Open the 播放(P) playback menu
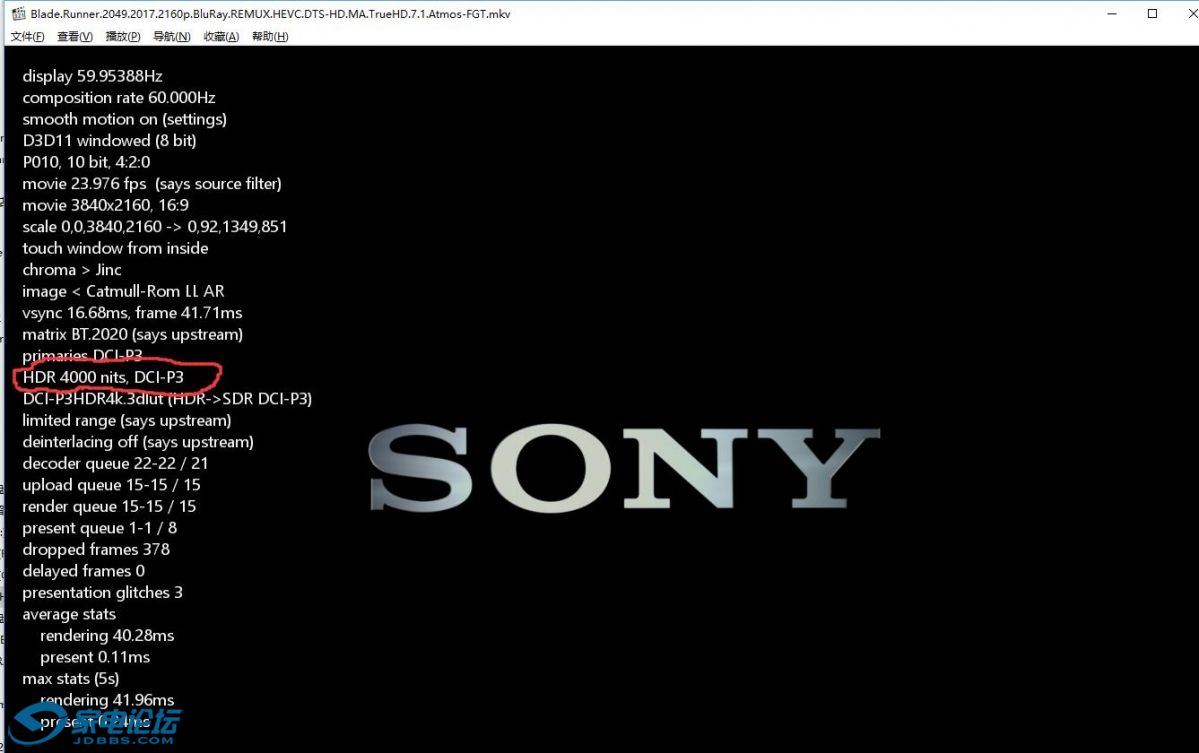The height and width of the screenshot is (753, 1199). 123,37
